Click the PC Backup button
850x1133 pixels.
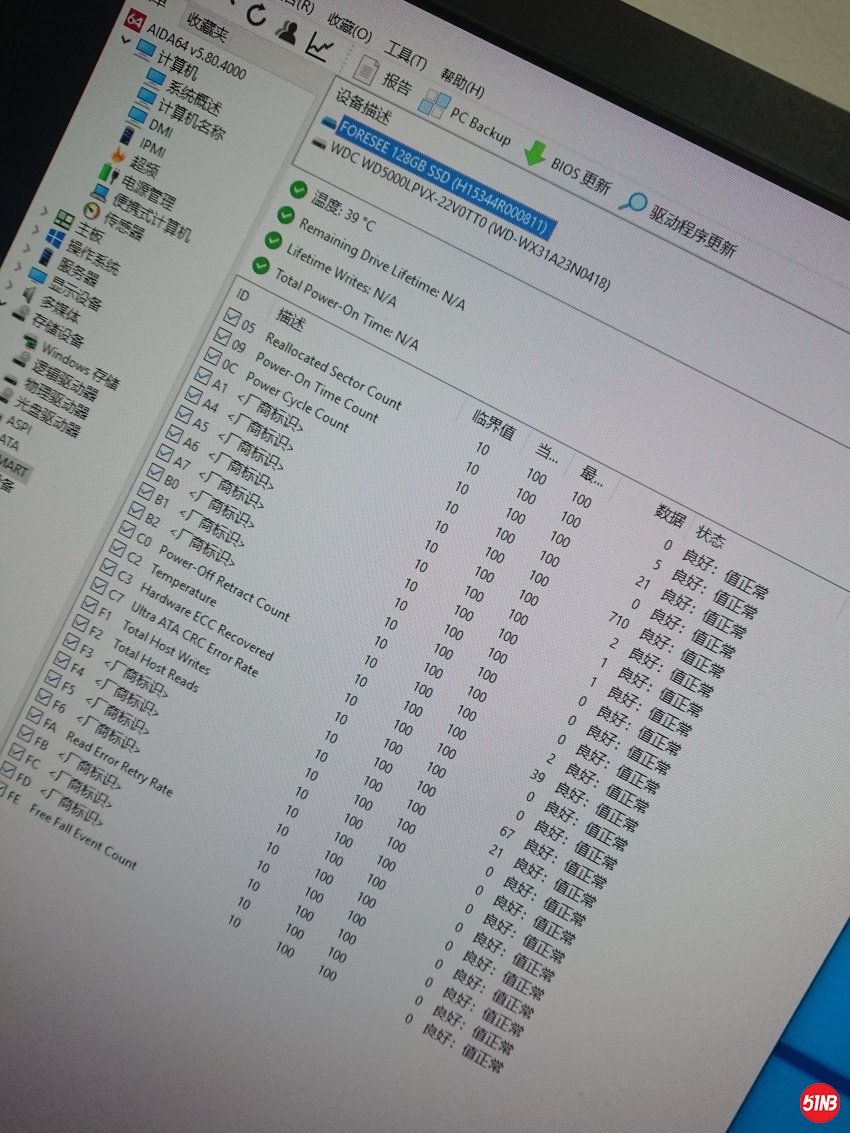click(x=464, y=119)
